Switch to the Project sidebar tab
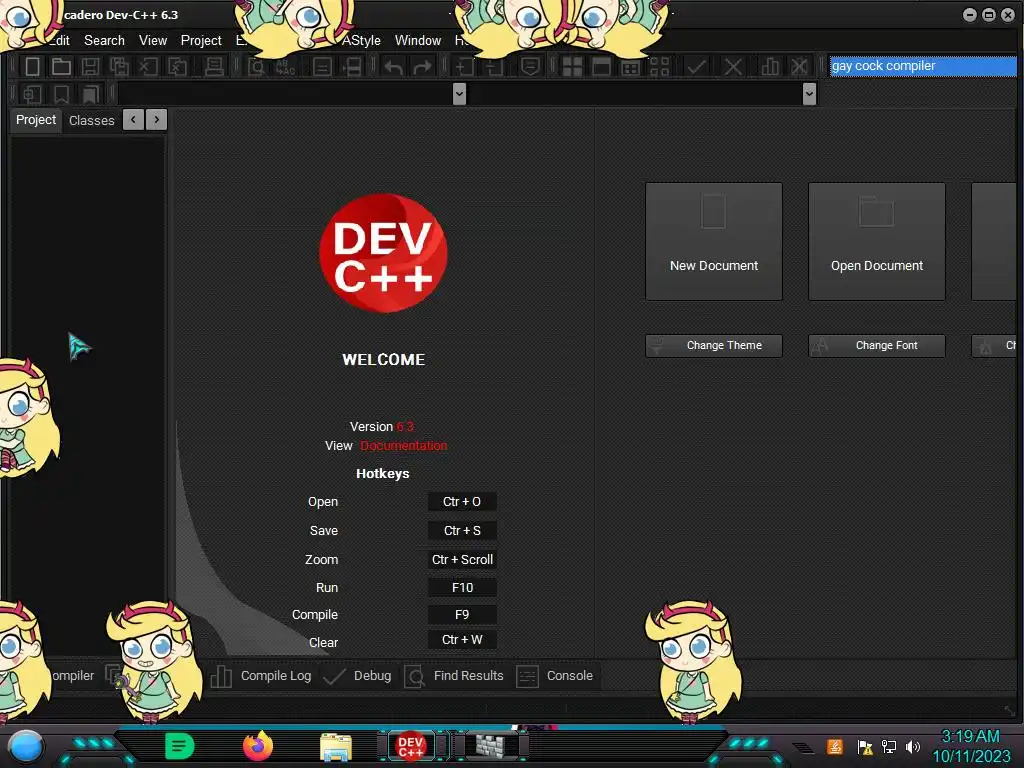The height and width of the screenshot is (768, 1024). point(36,120)
